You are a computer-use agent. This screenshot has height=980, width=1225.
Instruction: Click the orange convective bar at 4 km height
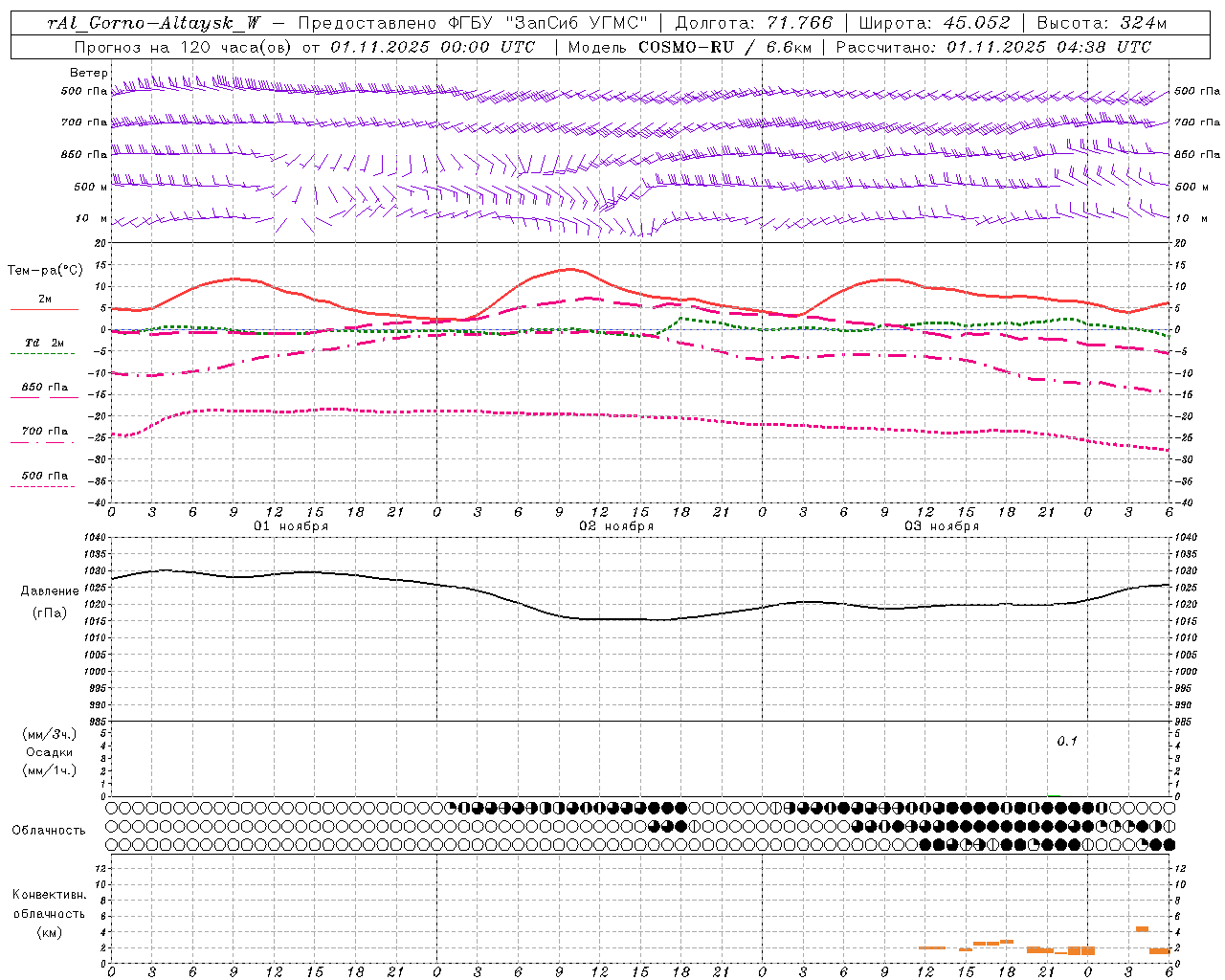coord(1142,928)
